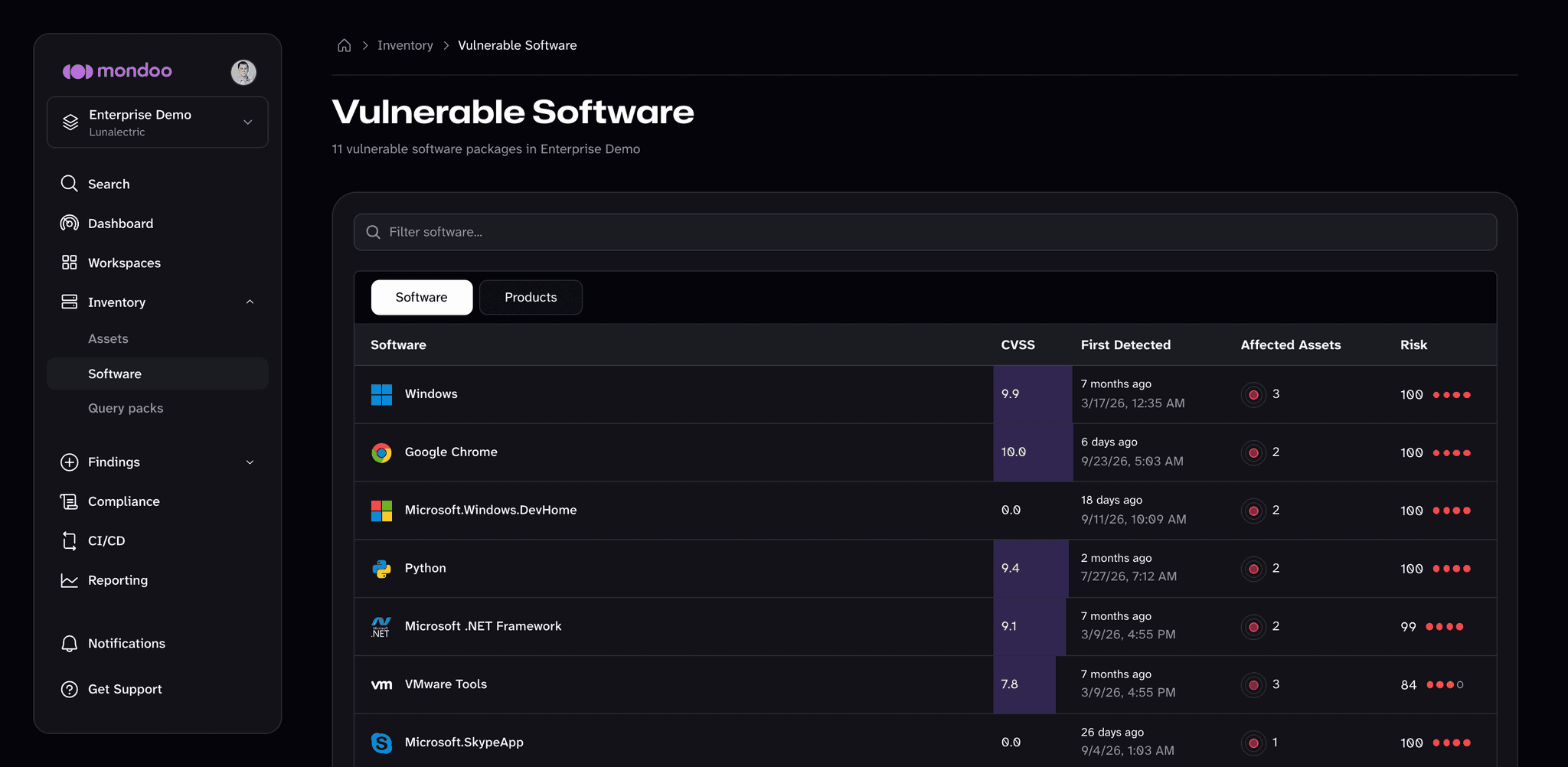Image resolution: width=1568 pixels, height=767 pixels.
Task: Click the Skype logo icon
Action: click(x=381, y=743)
